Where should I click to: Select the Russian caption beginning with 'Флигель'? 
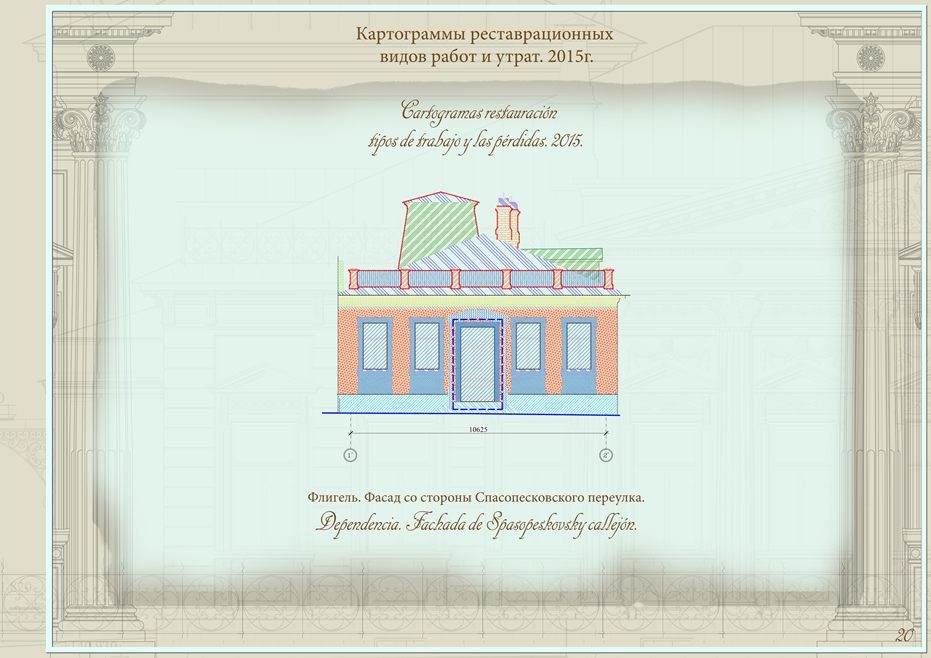click(477, 496)
